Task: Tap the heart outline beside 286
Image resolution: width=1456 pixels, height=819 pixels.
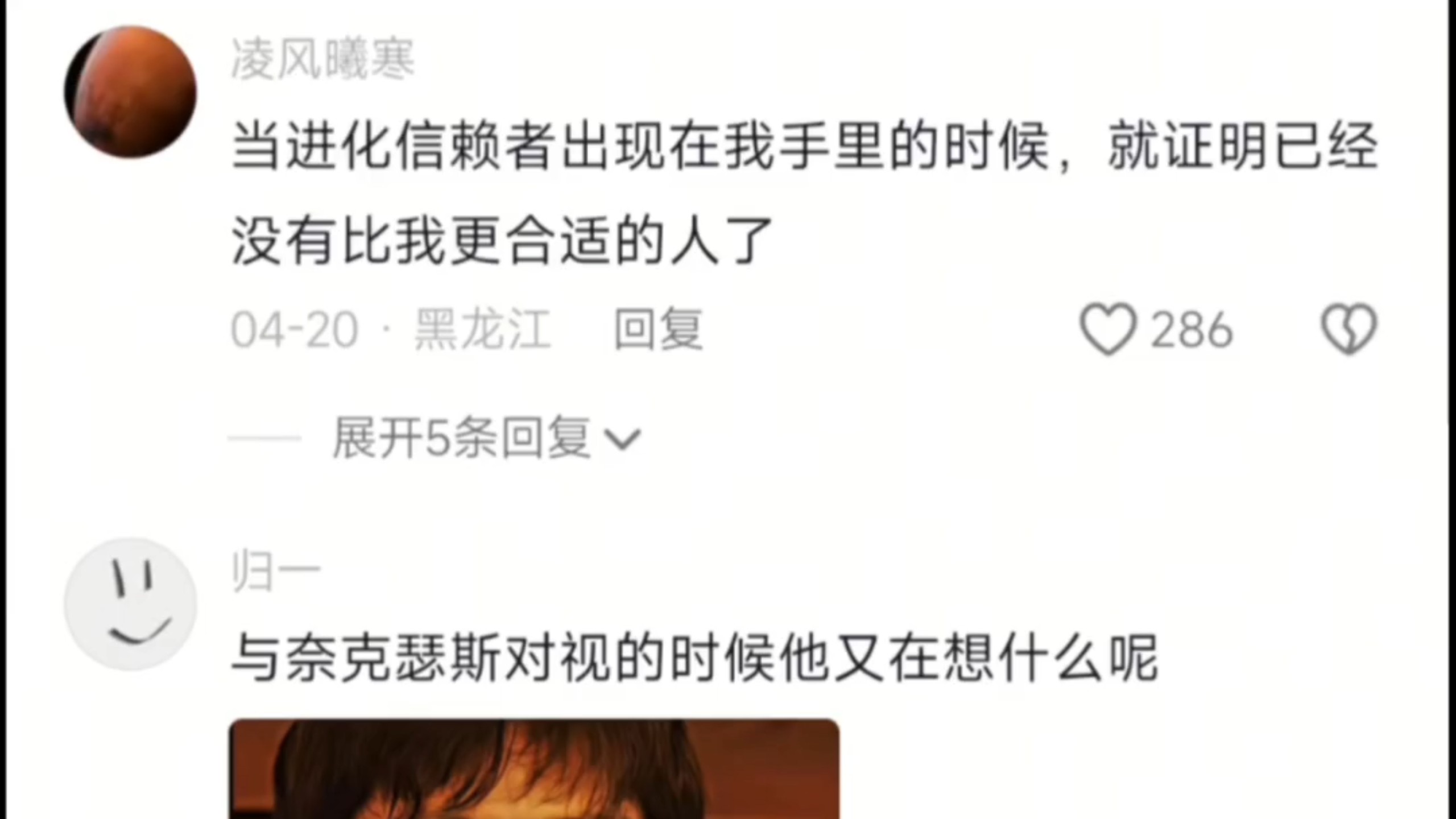Action: pyautogui.click(x=1108, y=329)
